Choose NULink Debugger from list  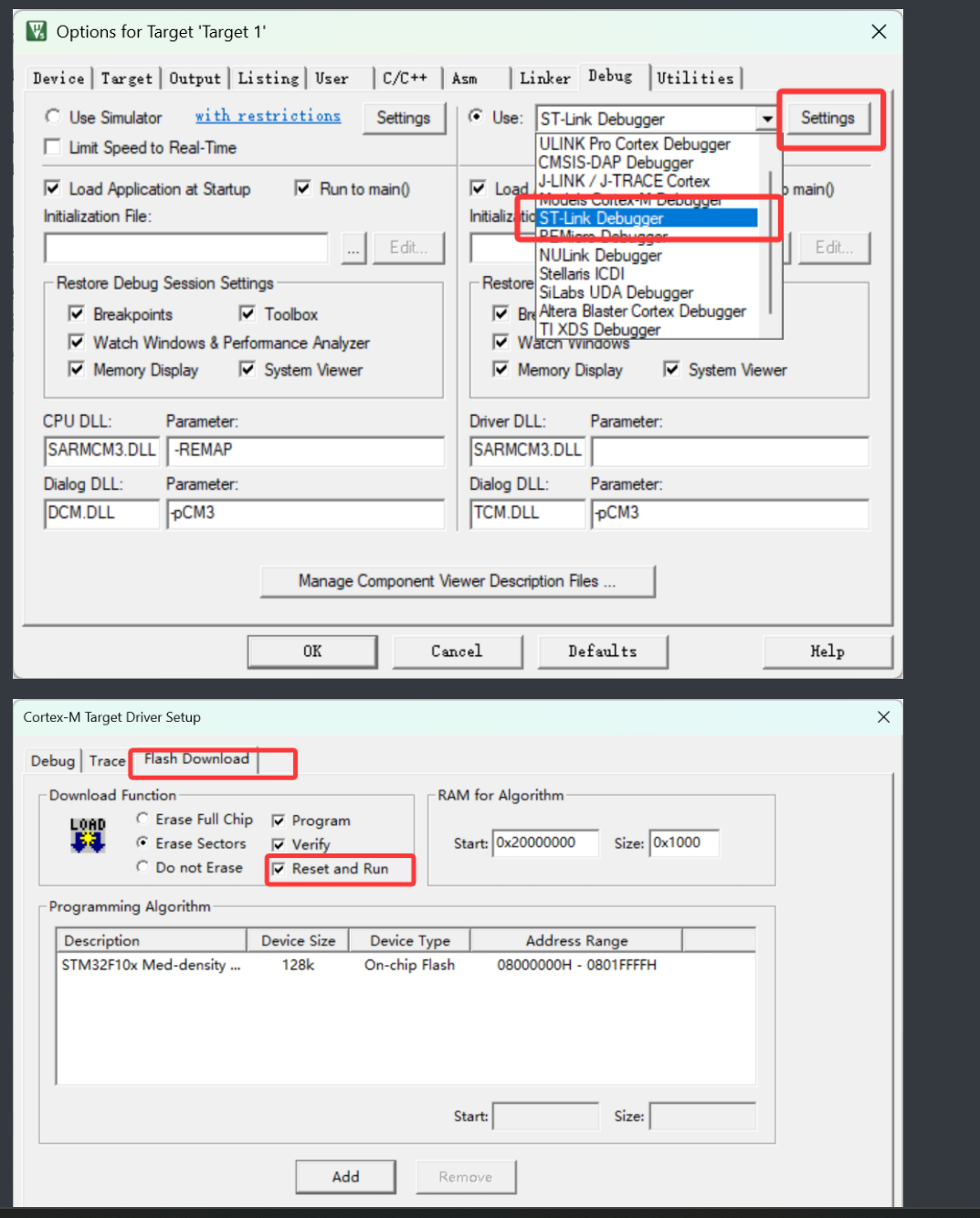pyautogui.click(x=600, y=256)
